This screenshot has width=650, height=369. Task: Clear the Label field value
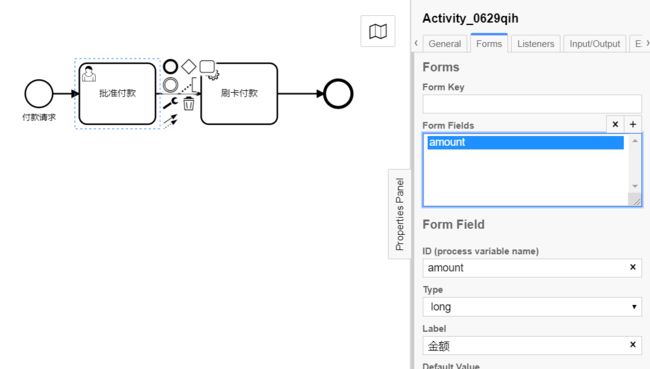click(633, 345)
